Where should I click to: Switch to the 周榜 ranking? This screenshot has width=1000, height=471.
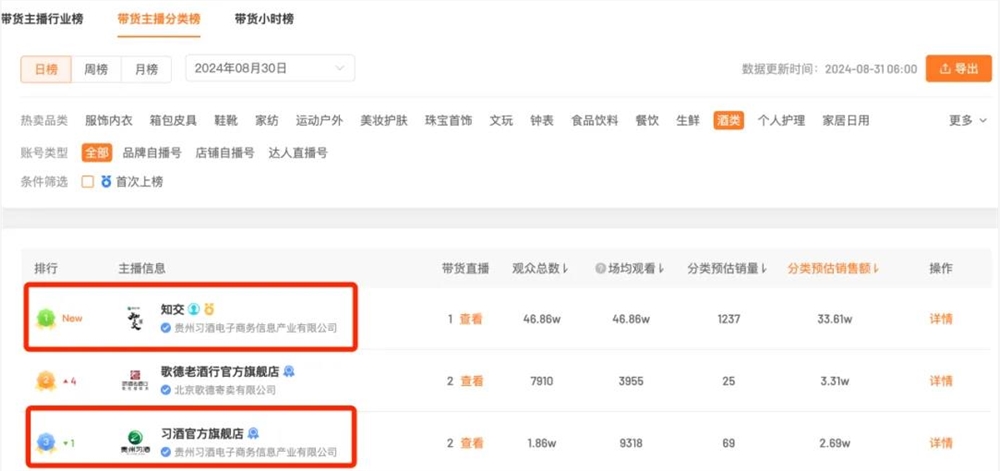[x=96, y=69]
